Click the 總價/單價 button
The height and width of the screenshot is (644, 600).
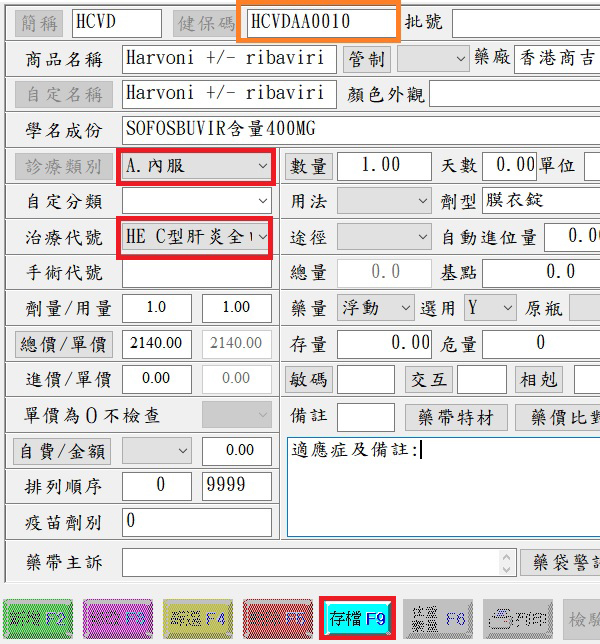tap(65, 344)
